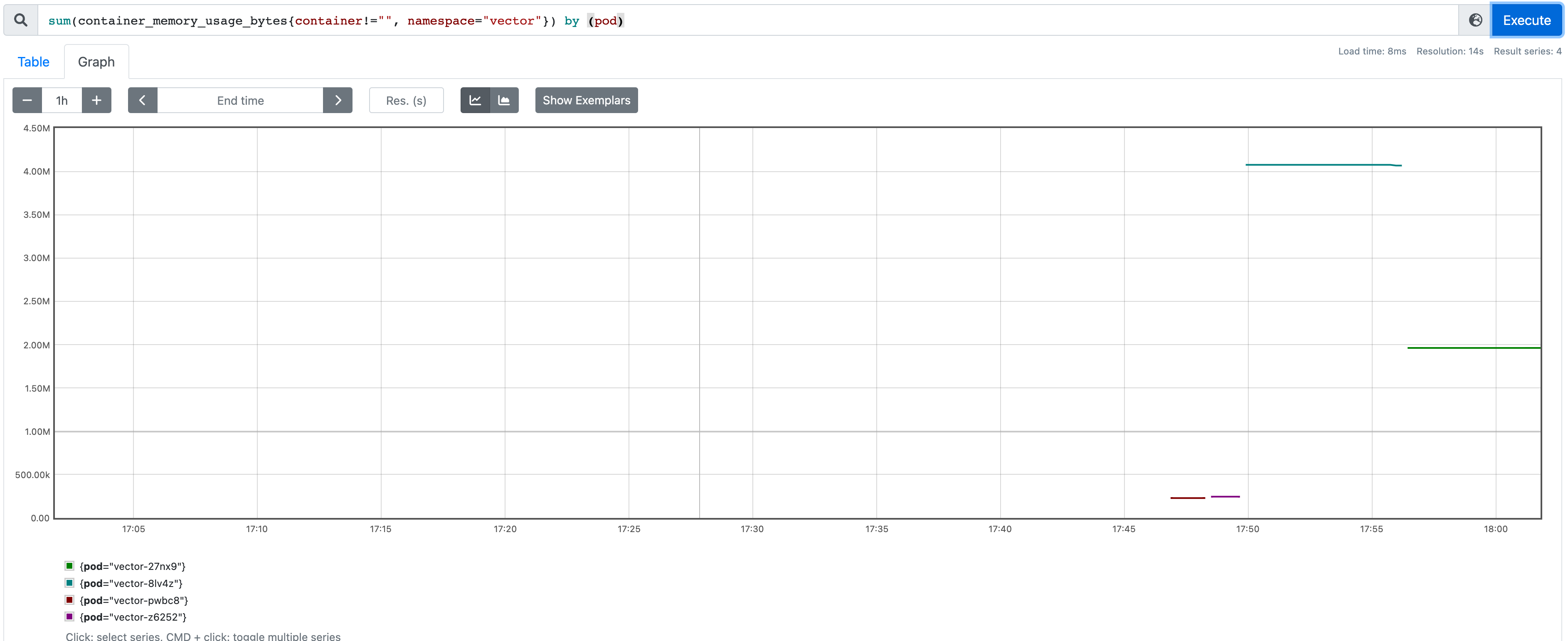Viewport: 1568px width, 641px height.
Task: Open the metrics explorer globe icon
Action: coord(1475,20)
